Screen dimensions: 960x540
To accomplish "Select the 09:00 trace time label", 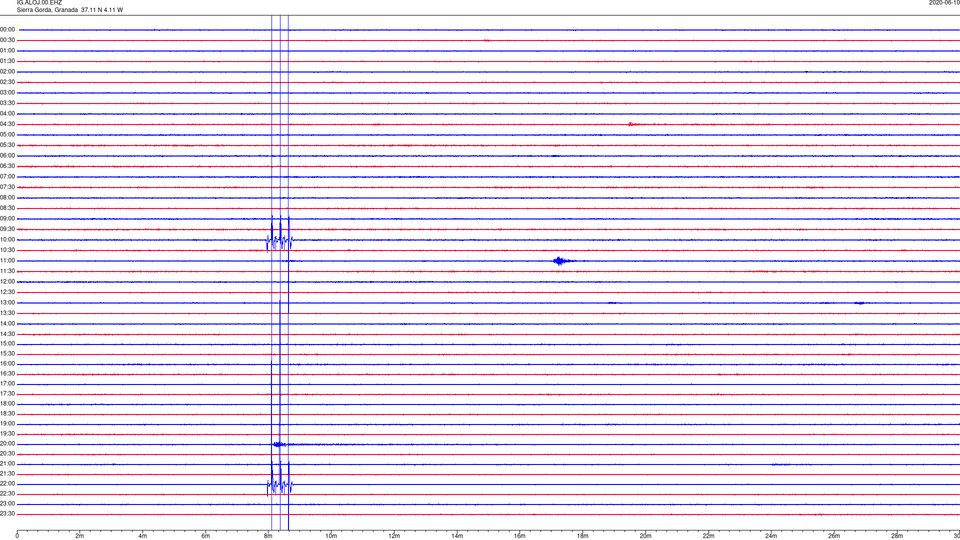I will [x=7, y=219].
